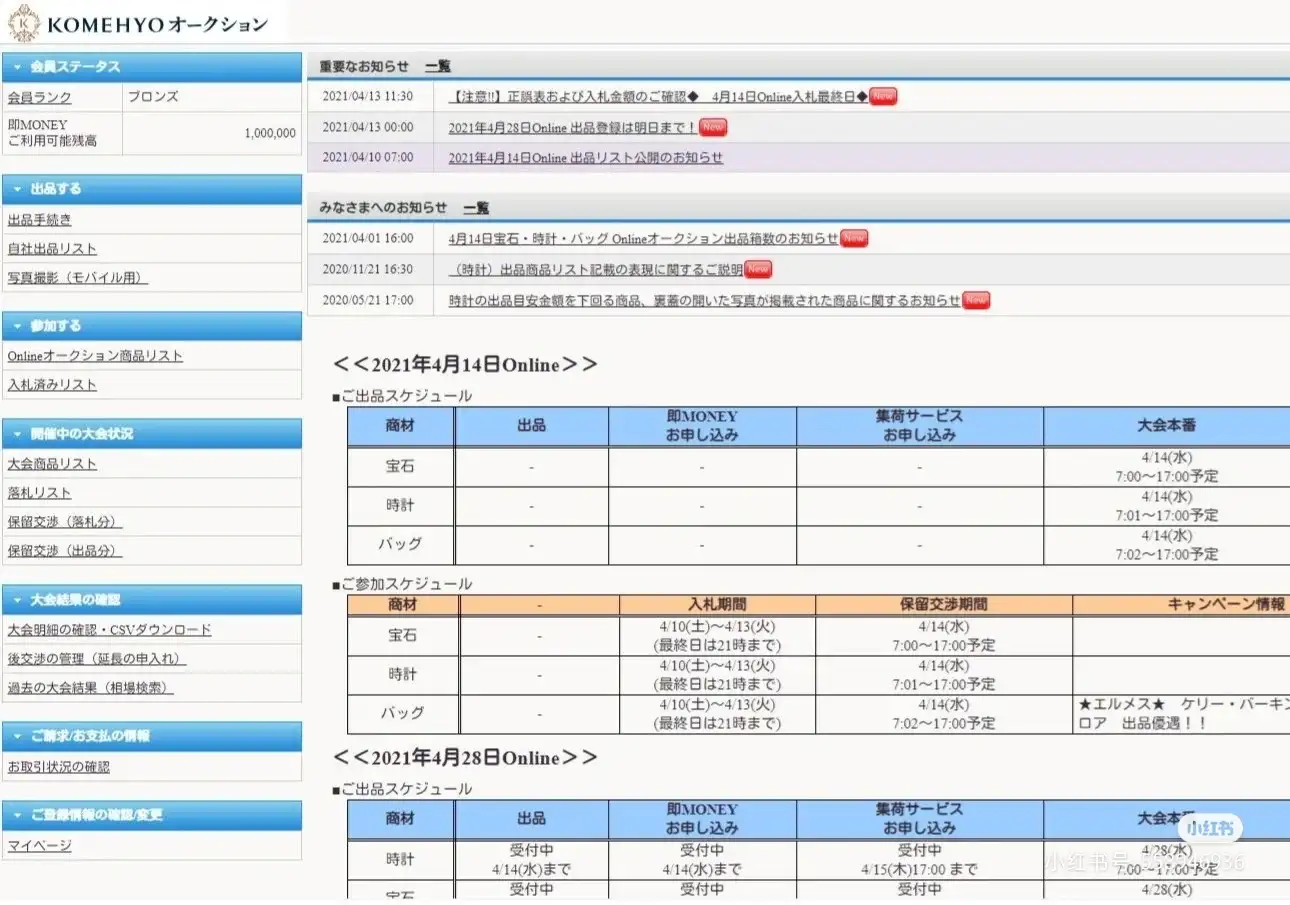Open the （時計）出品商品リスト記載の表現 notice
The width and height of the screenshot is (1290, 905).
coord(596,270)
